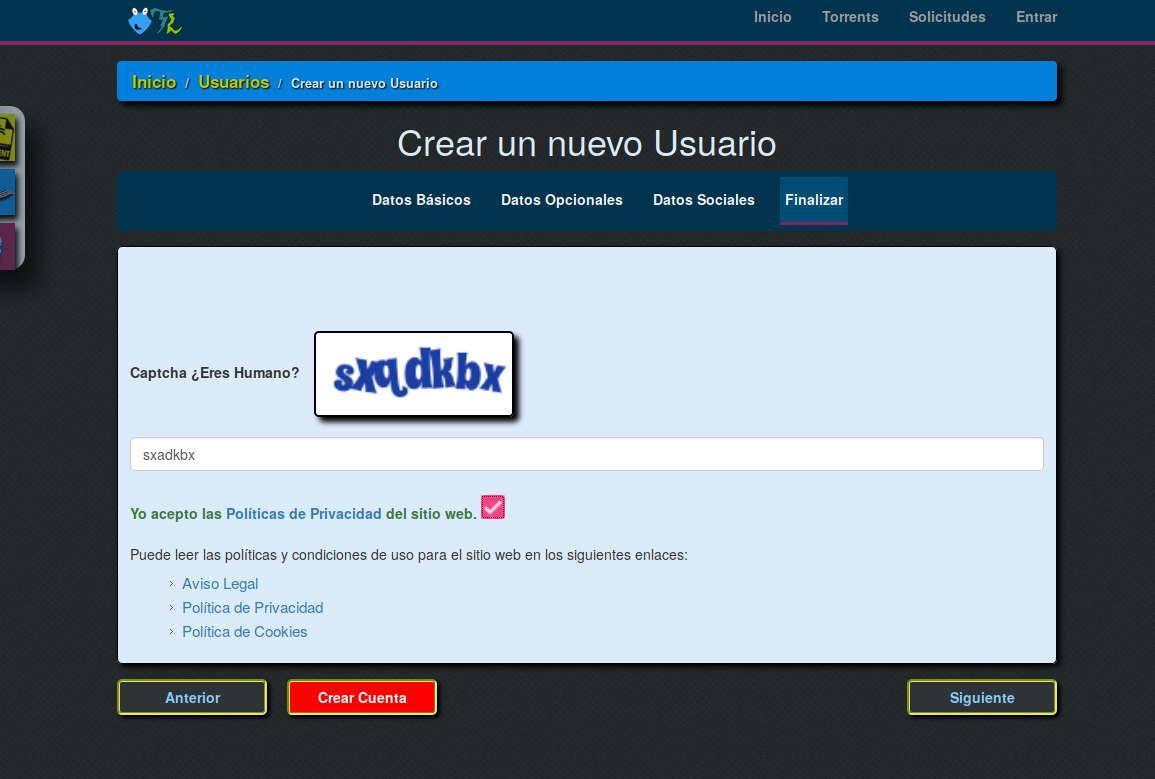This screenshot has height=779, width=1155.
Task: Switch to the Datos Básicos tab
Action: click(421, 200)
